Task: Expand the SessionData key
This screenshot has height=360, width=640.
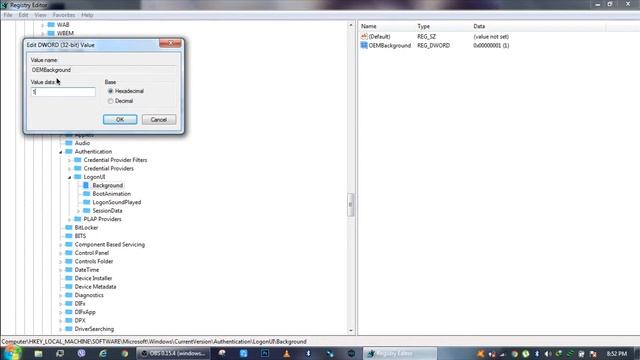Action: tap(78, 211)
